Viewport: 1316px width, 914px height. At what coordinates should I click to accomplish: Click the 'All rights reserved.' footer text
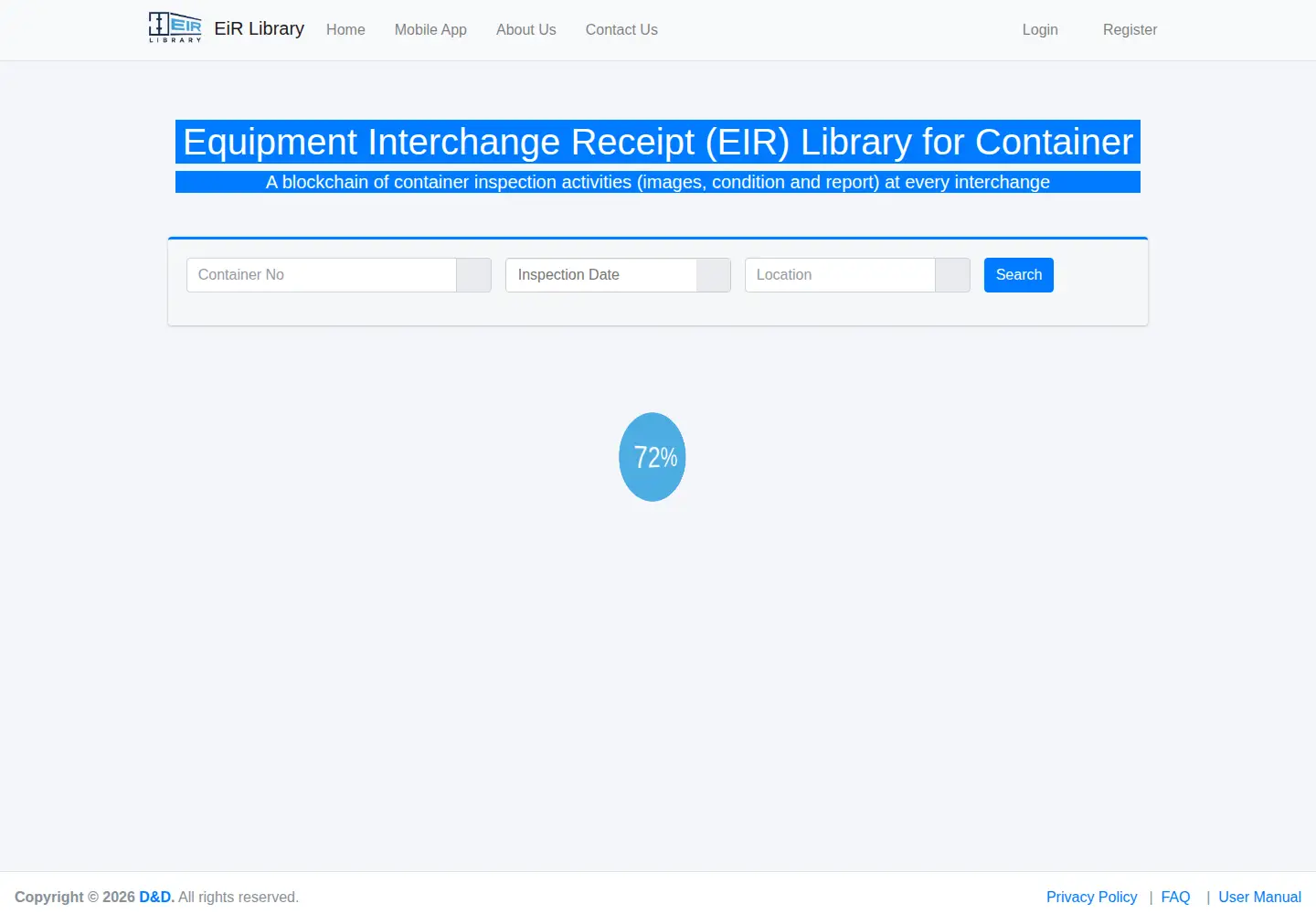pos(239,898)
